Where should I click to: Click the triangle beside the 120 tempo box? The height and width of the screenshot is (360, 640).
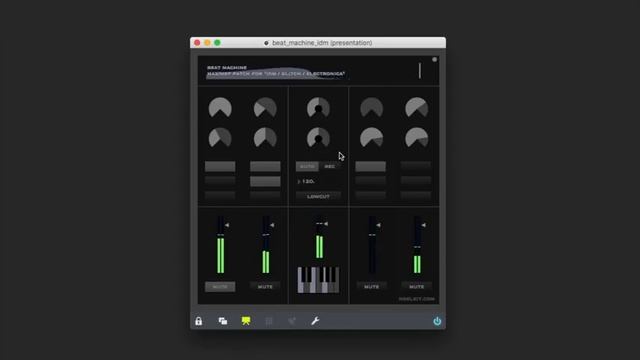(x=299, y=181)
